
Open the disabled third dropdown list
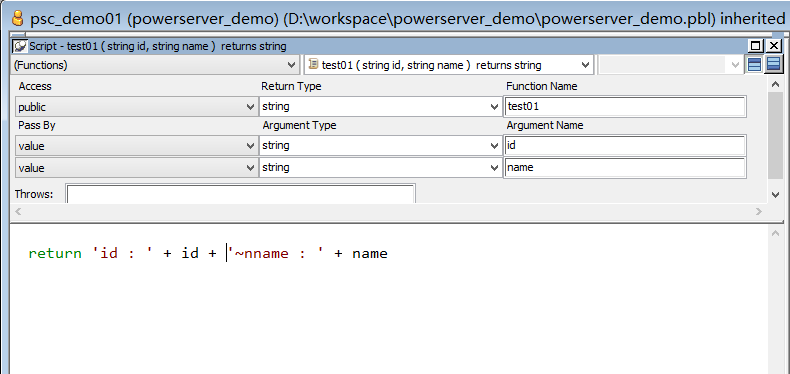point(735,65)
